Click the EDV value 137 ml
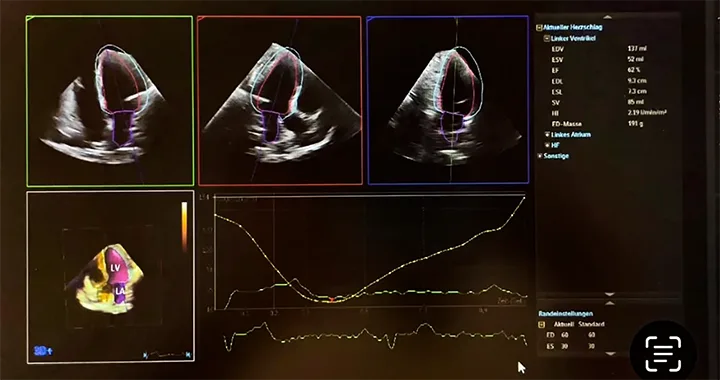The width and height of the screenshot is (720, 380). [x=637, y=48]
